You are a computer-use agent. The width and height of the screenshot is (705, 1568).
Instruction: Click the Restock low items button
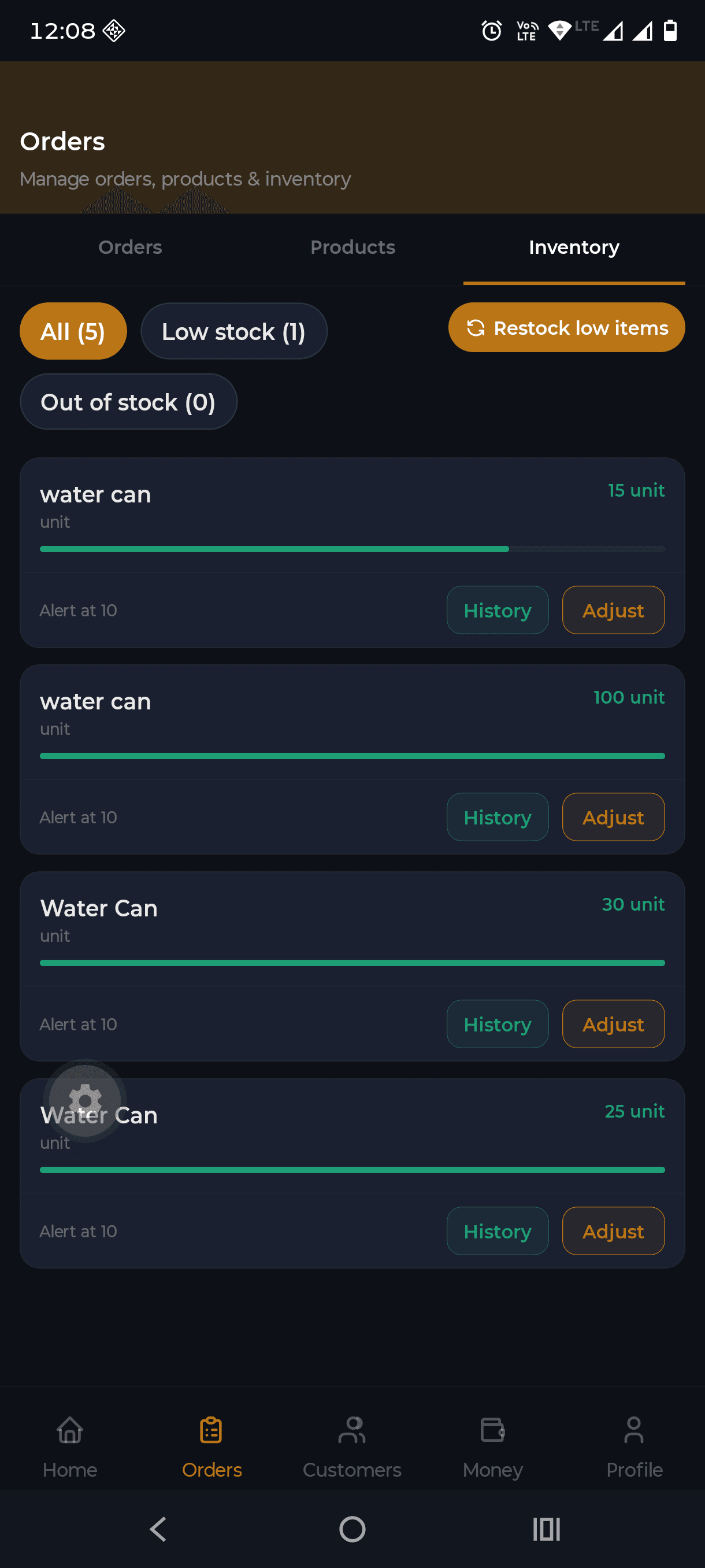click(x=566, y=327)
